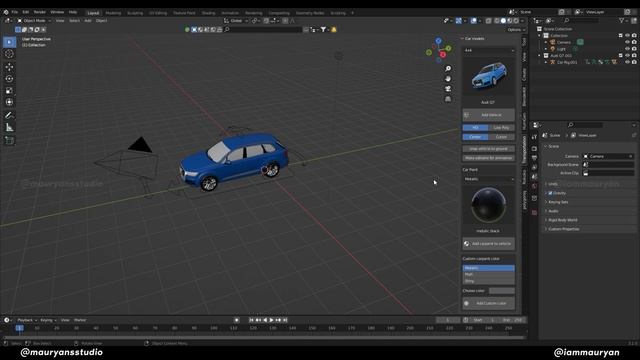The width and height of the screenshot is (640, 360).
Task: Open the Metallic car paint dropdown
Action: tap(489, 179)
